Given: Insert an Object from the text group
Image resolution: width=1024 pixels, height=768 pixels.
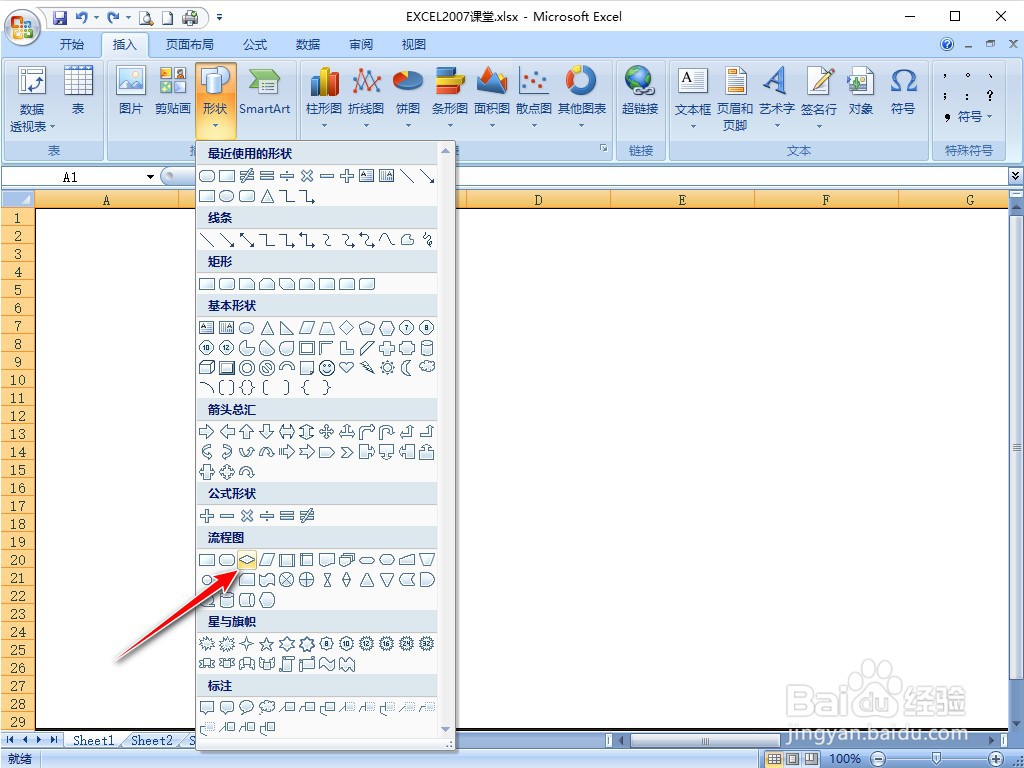Looking at the screenshot, I should 861,91.
